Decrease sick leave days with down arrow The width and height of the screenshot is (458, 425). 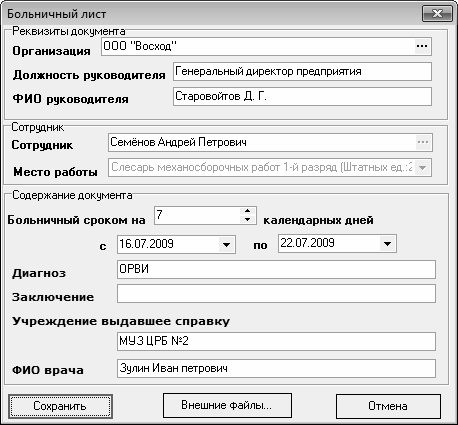click(247, 219)
